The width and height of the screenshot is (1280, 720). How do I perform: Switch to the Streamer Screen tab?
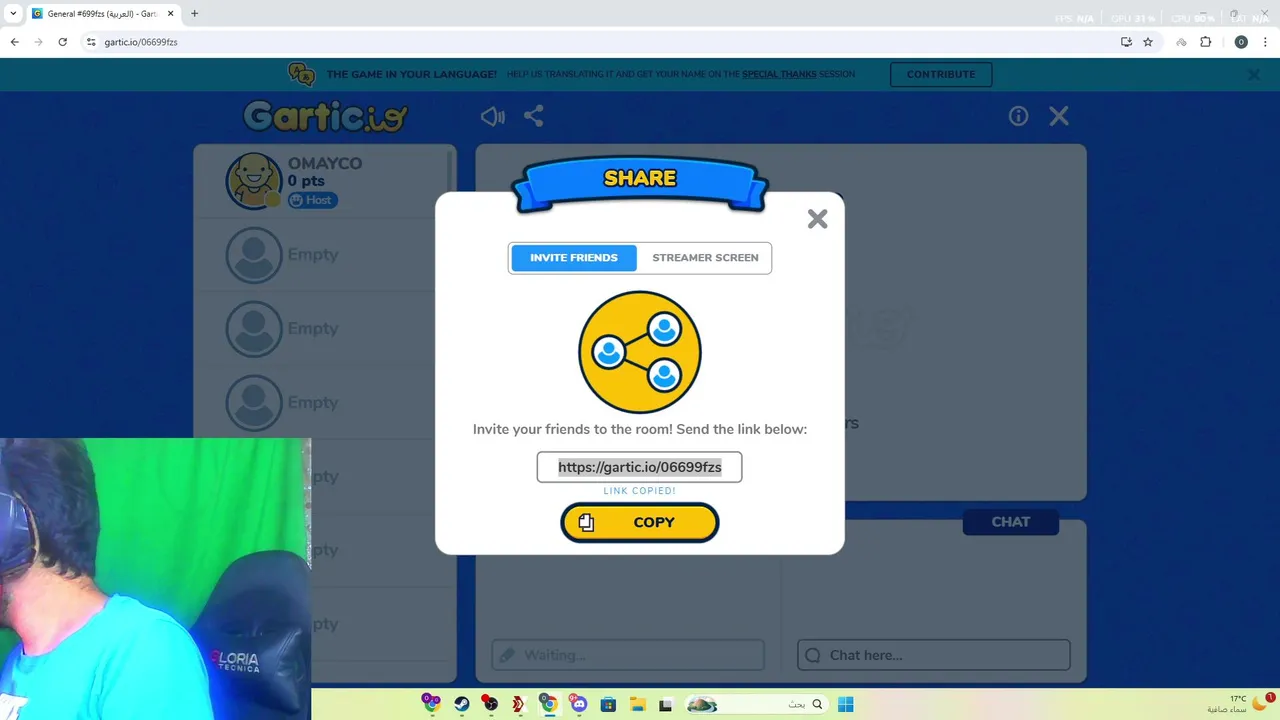(x=705, y=258)
